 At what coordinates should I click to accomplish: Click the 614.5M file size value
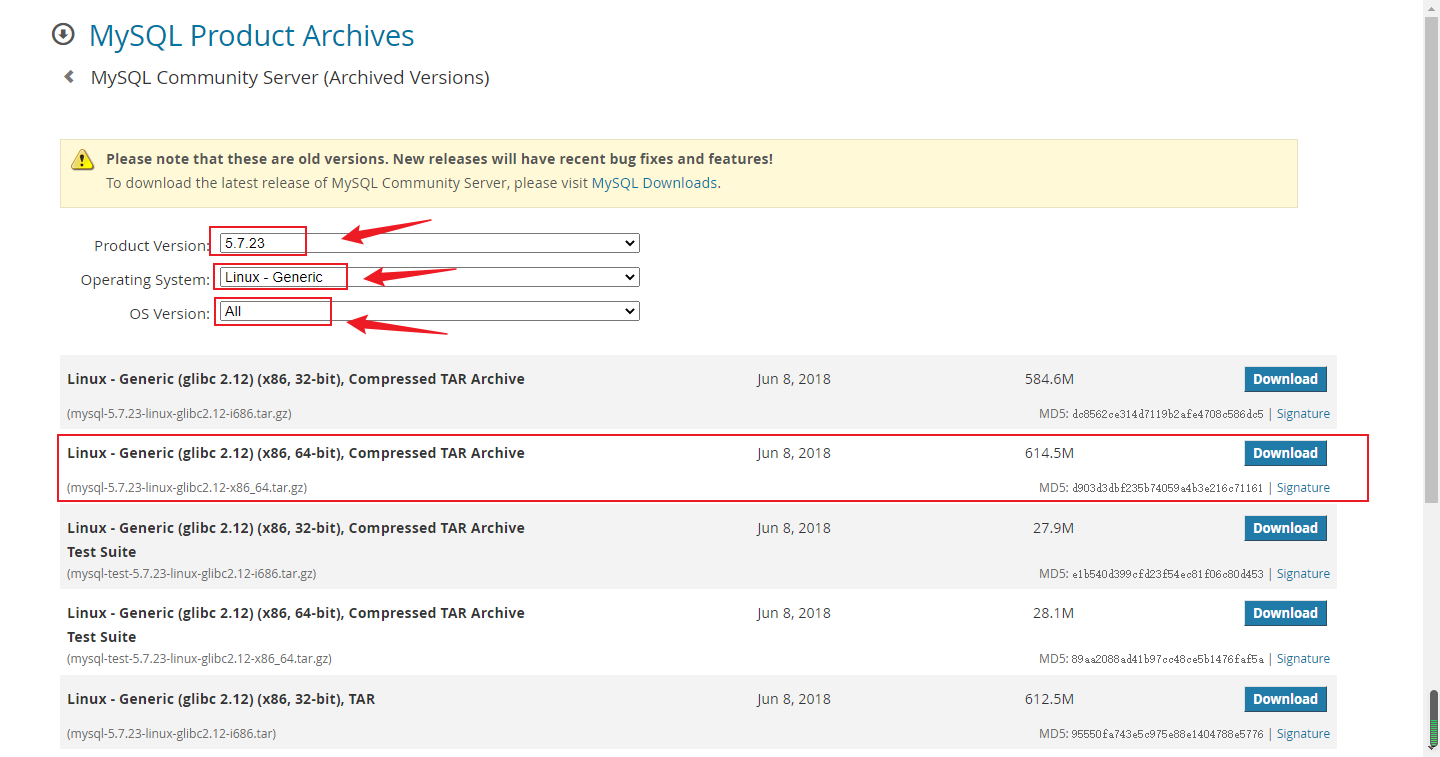click(1049, 453)
